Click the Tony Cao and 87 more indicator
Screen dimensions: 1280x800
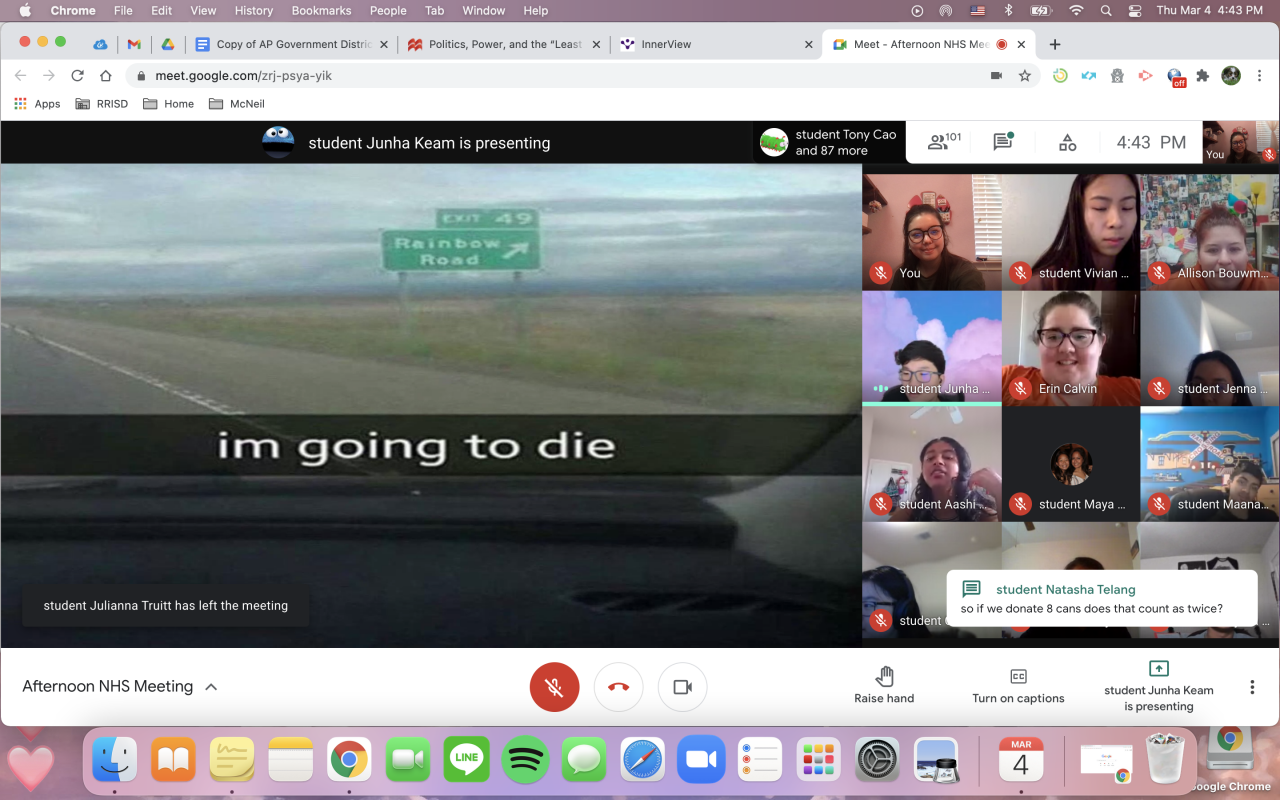point(829,142)
